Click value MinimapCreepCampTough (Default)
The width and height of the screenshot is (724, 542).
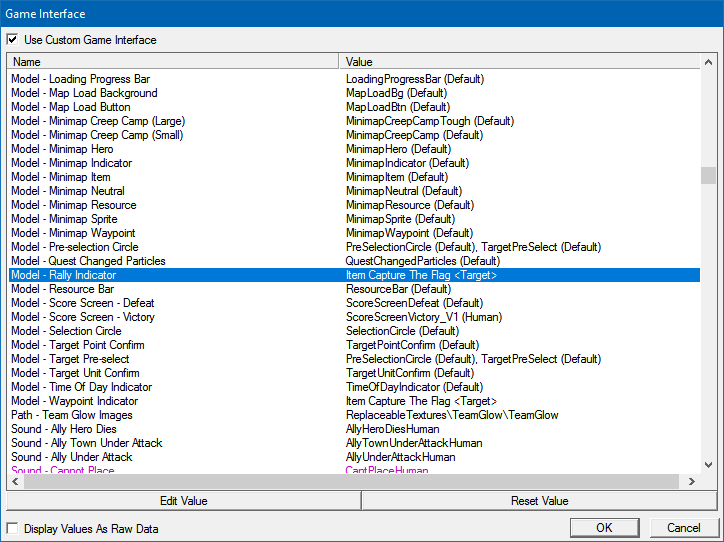click(x=430, y=121)
